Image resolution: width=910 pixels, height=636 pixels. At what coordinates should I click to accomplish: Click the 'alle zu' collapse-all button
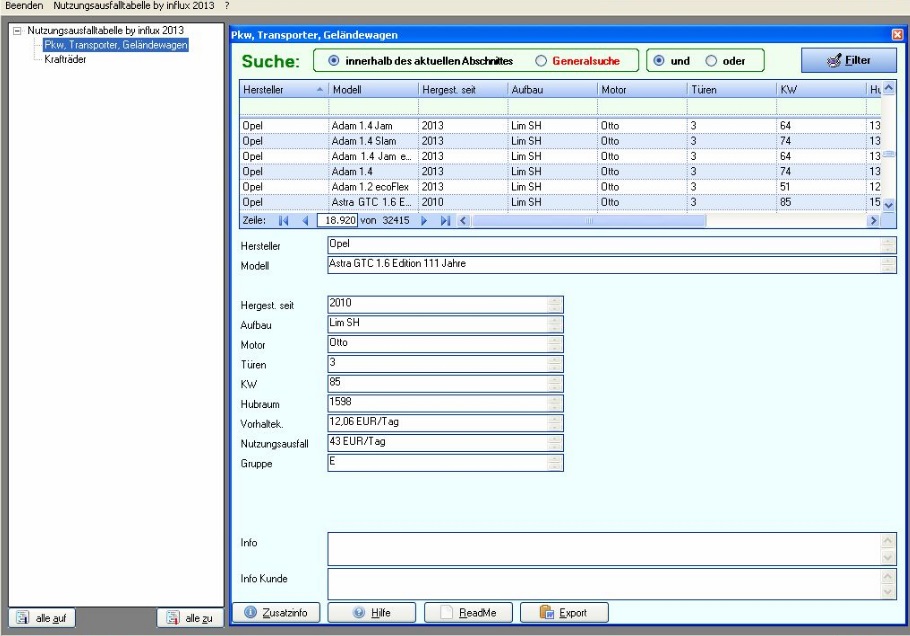pyautogui.click(x=190, y=618)
